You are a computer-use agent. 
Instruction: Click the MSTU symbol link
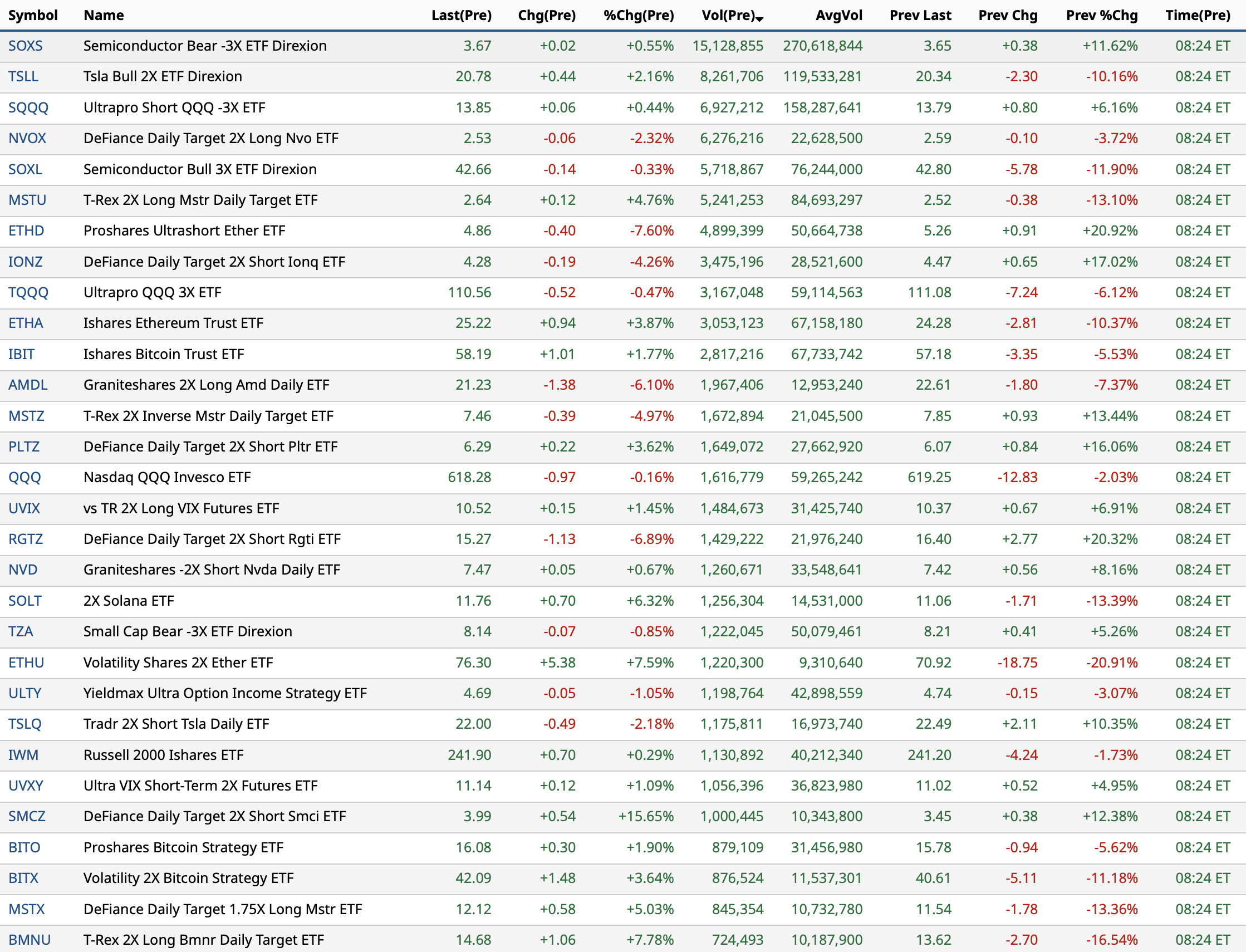27,200
